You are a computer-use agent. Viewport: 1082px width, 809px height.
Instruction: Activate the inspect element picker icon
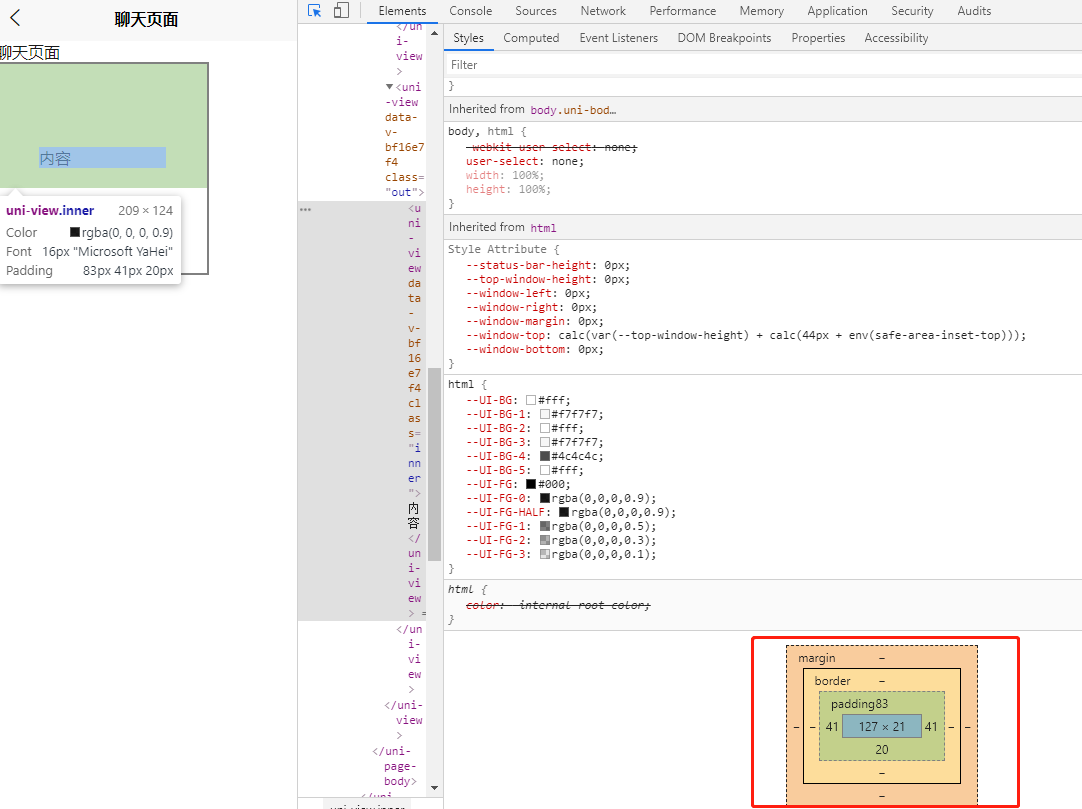tap(315, 10)
